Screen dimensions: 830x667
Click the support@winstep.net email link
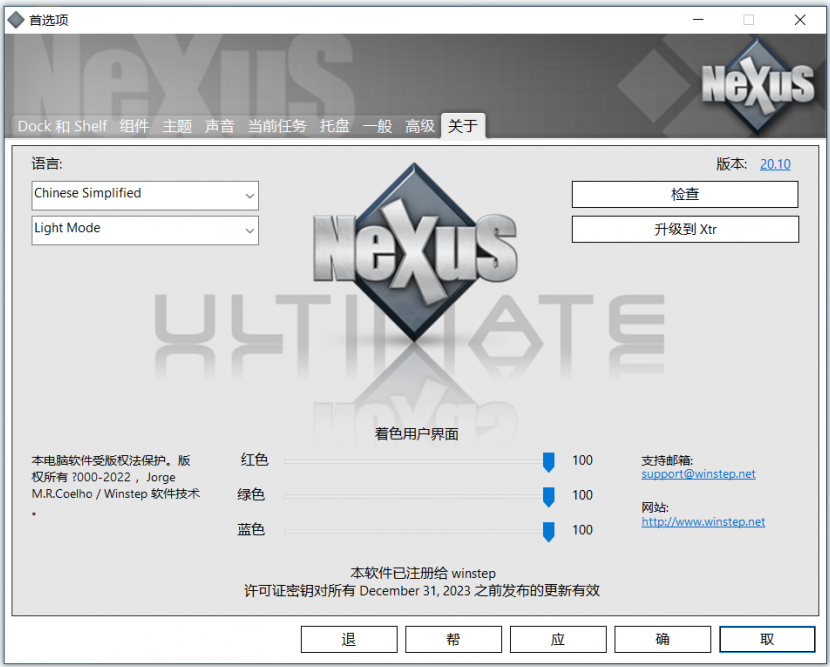click(x=698, y=474)
